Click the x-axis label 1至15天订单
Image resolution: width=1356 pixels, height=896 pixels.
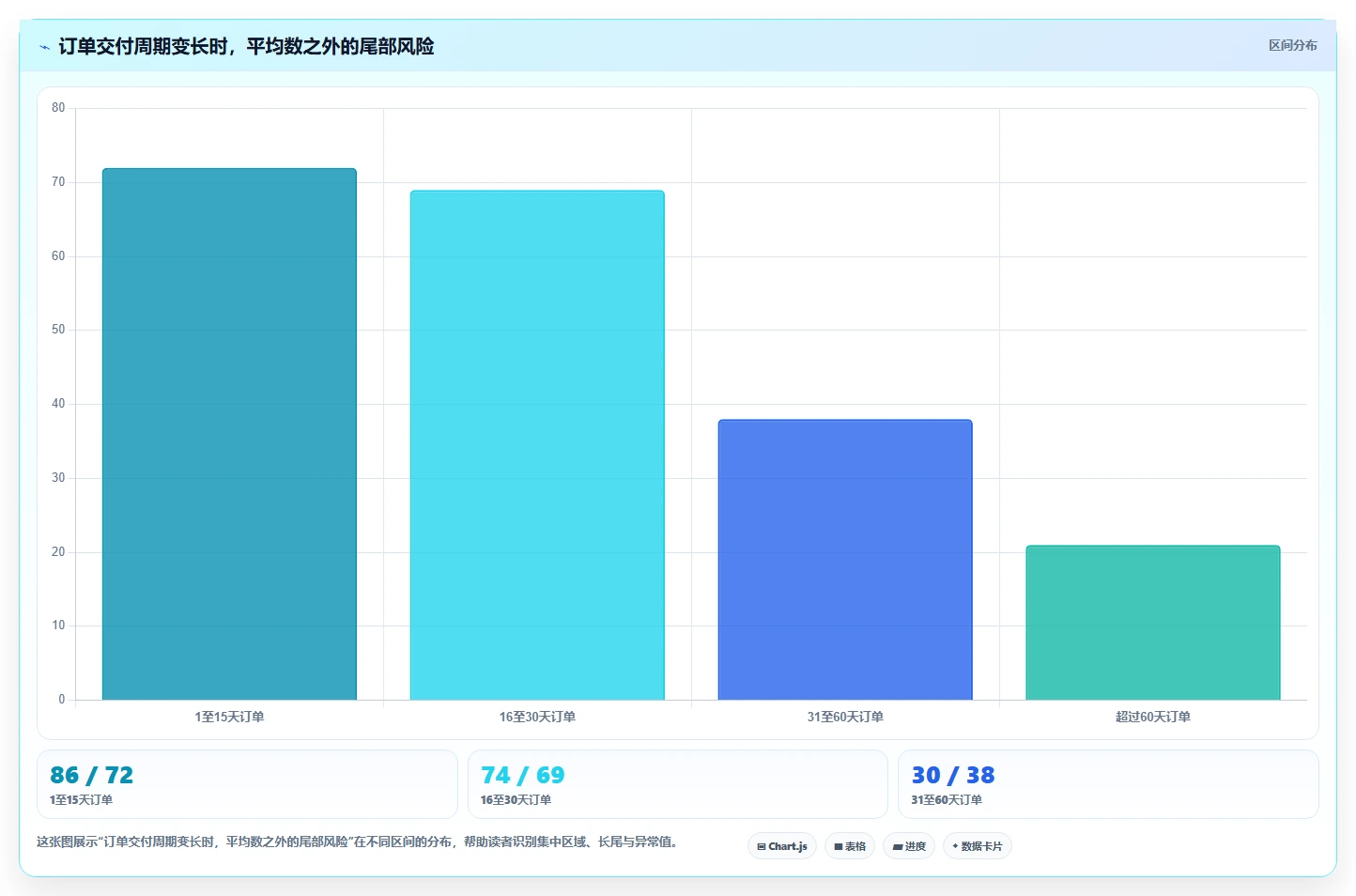pyautogui.click(x=229, y=717)
